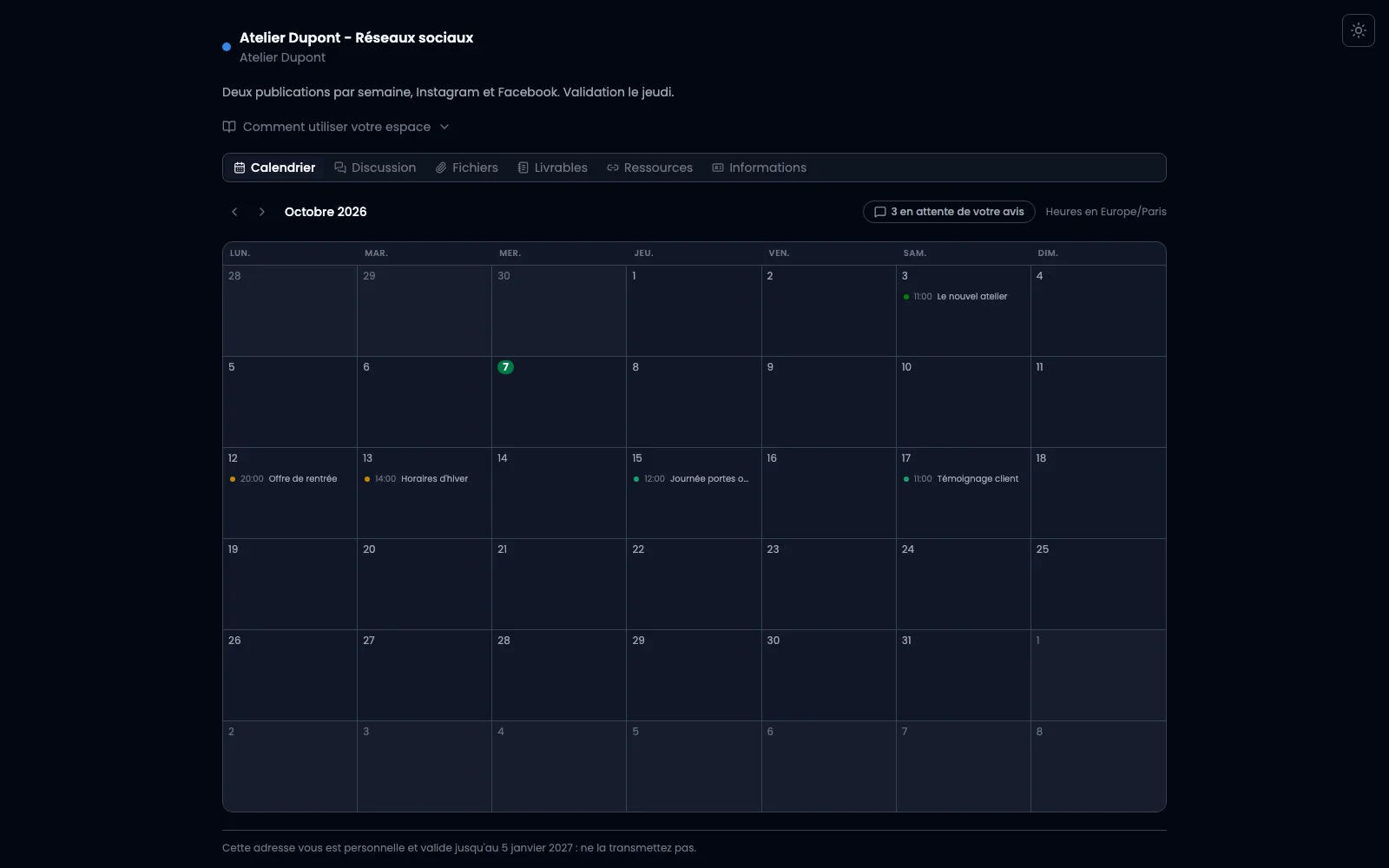This screenshot has height=868, width=1389.
Task: Open the Fichiers tab
Action: tap(467, 168)
